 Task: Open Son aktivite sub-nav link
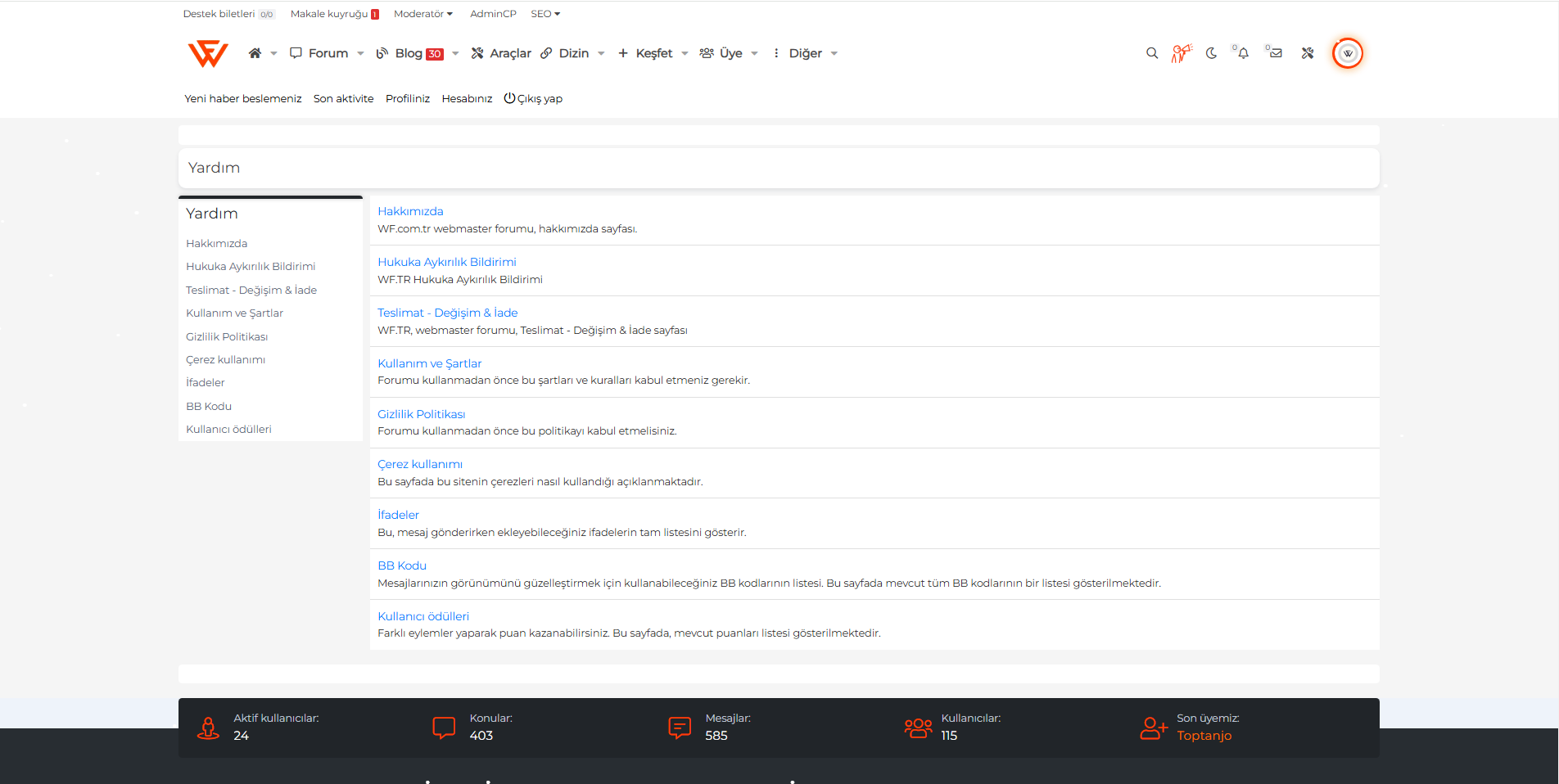(x=343, y=98)
